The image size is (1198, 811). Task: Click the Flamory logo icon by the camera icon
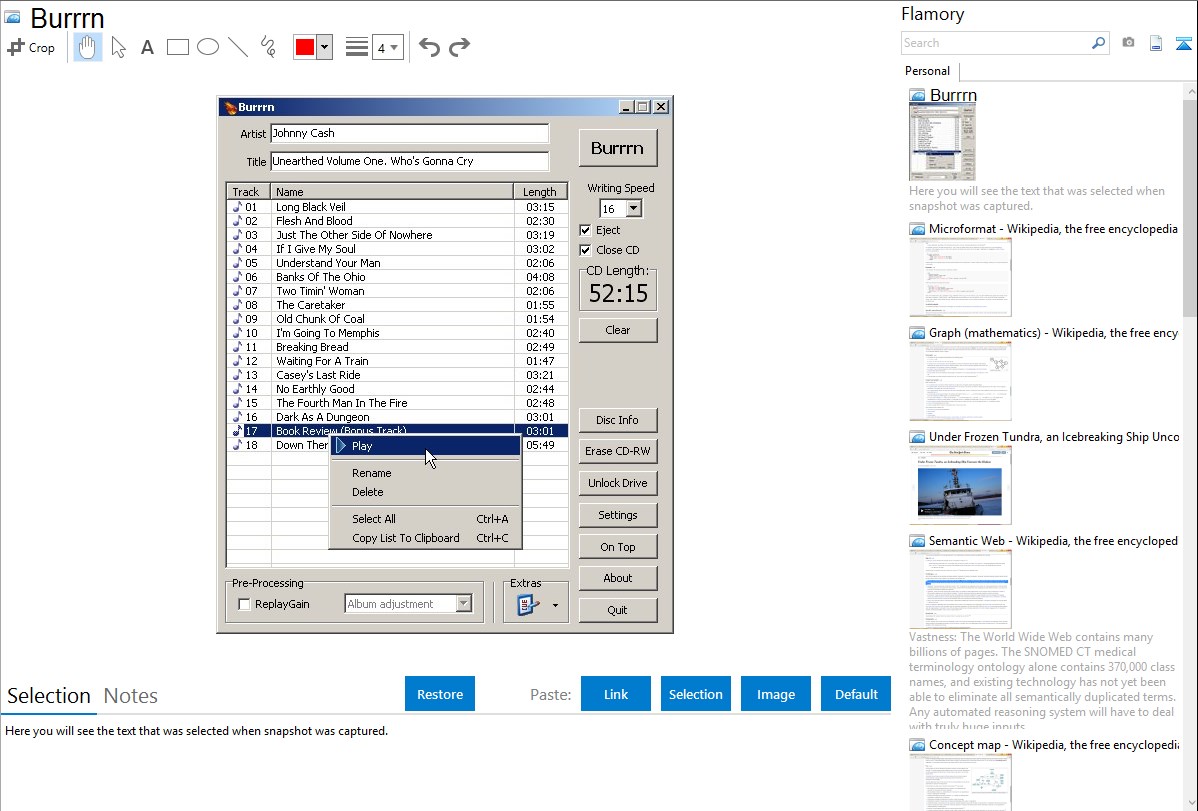1183,43
